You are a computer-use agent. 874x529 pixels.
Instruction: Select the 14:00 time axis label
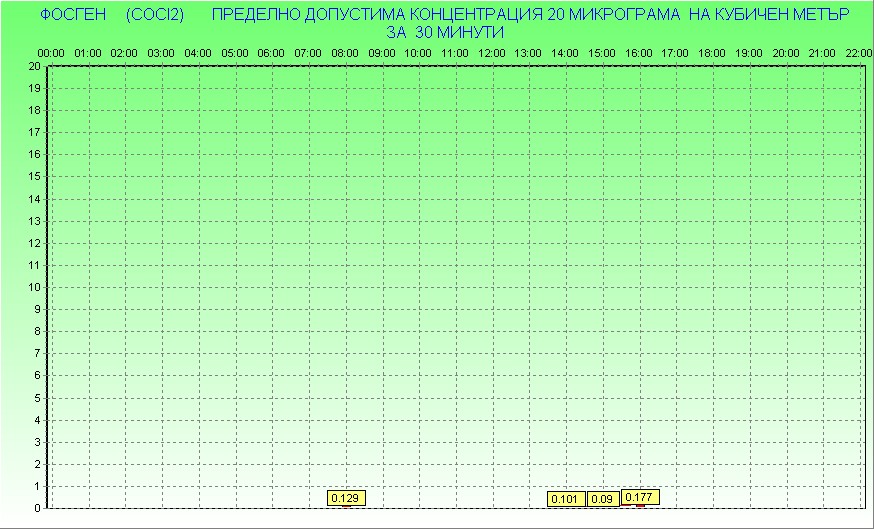point(565,52)
